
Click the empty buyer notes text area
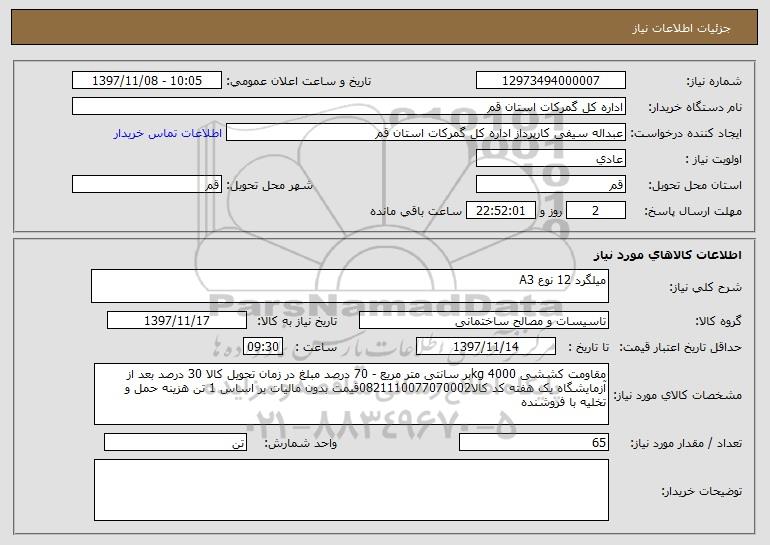tap(351, 490)
